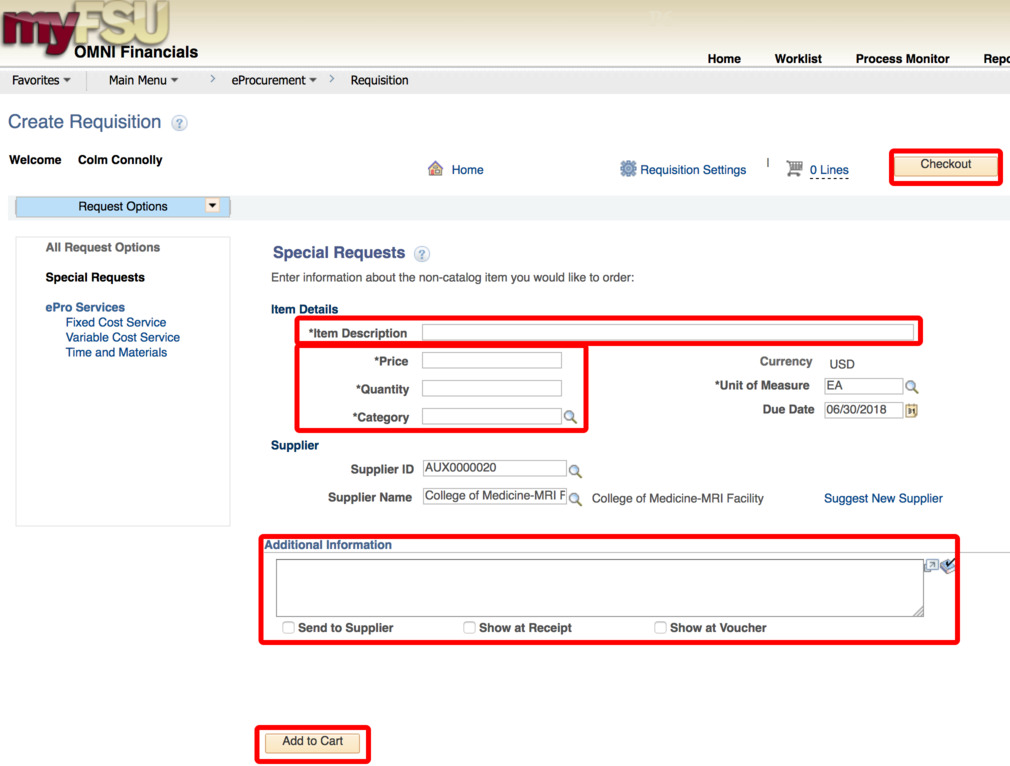Focus the Category input field
Image resolution: width=1010 pixels, height=766 pixels.
[x=491, y=416]
